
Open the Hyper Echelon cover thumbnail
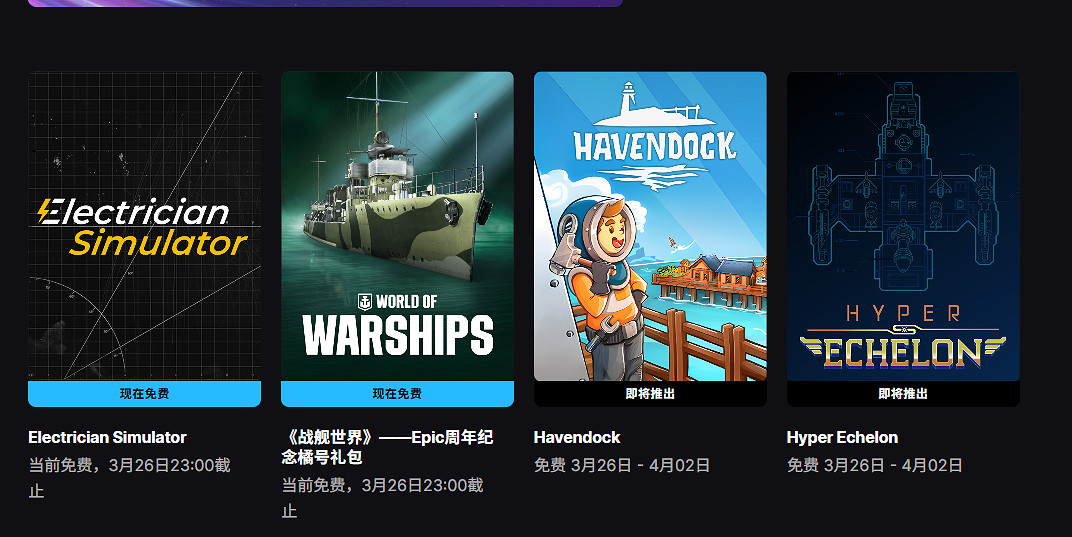pos(903,226)
